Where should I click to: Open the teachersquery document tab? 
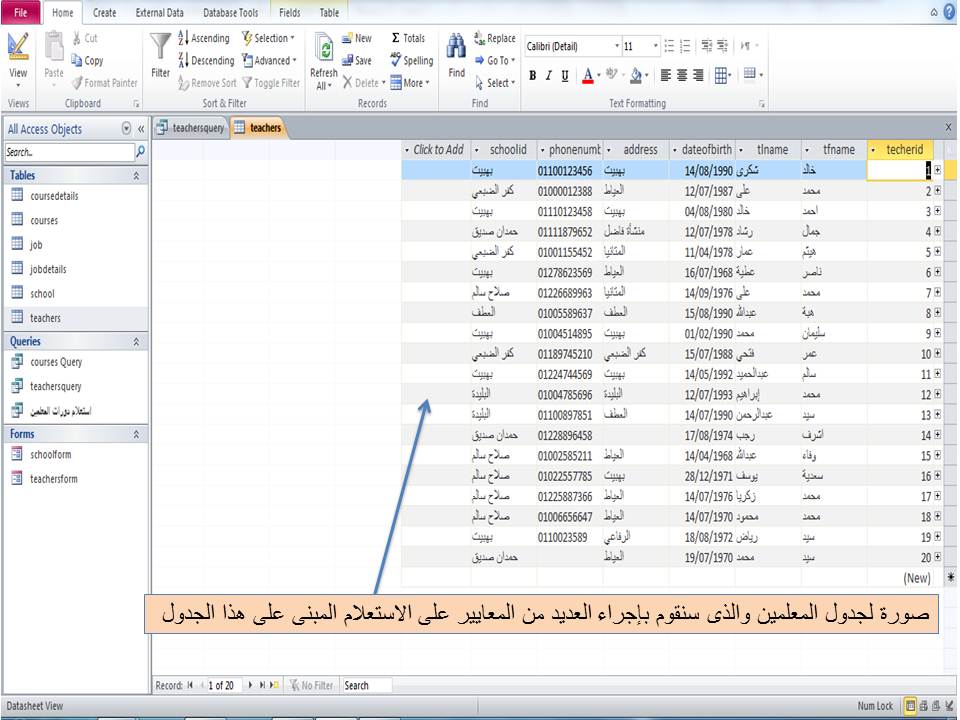pyautogui.click(x=191, y=127)
